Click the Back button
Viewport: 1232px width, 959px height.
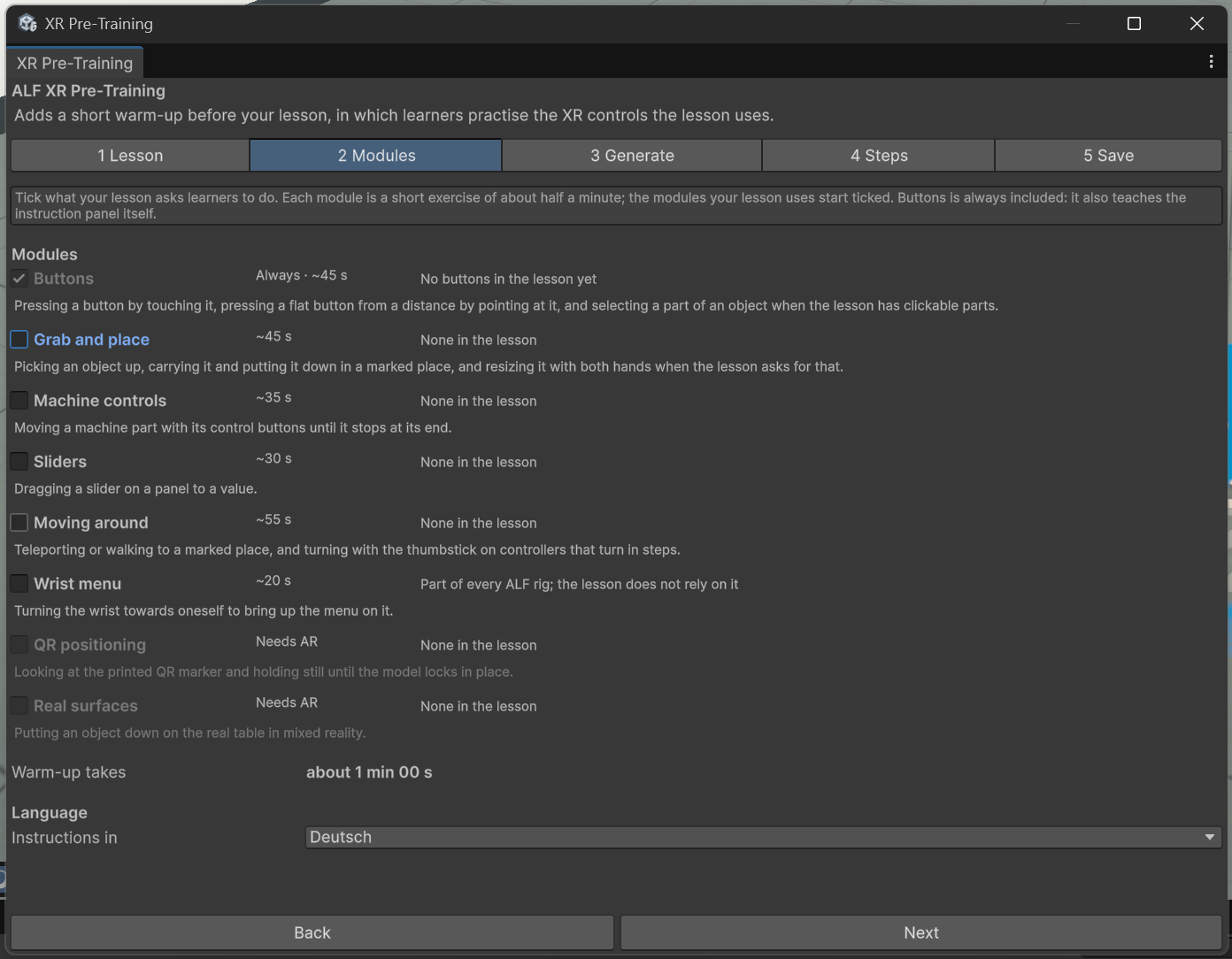(312, 932)
